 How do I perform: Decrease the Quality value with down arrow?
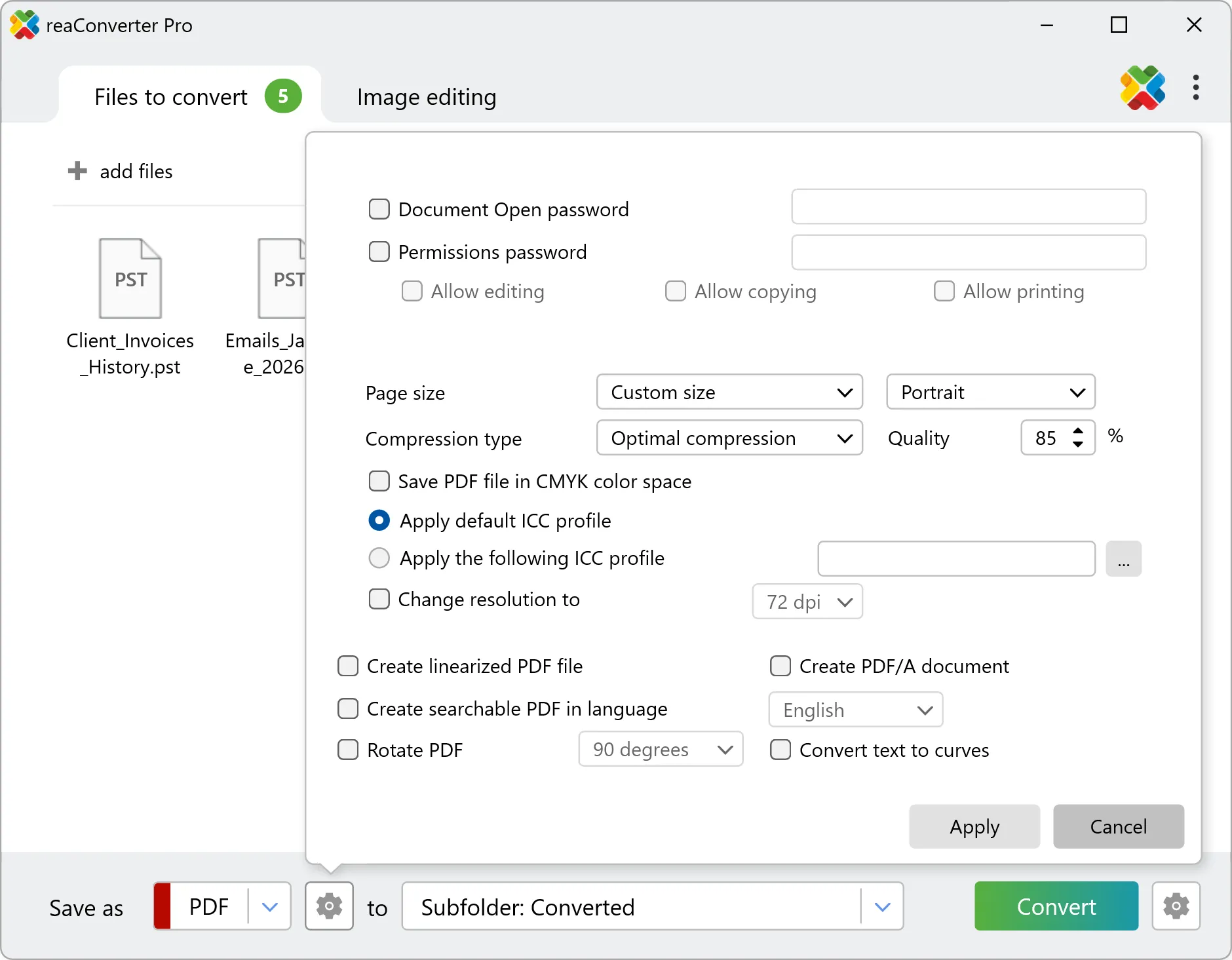tap(1078, 445)
